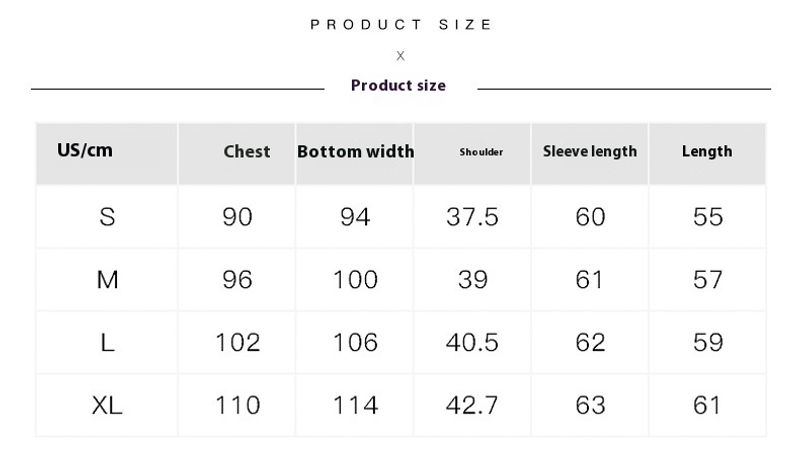Click chest value 90 for size S
This screenshot has width=800, height=462.
click(237, 217)
